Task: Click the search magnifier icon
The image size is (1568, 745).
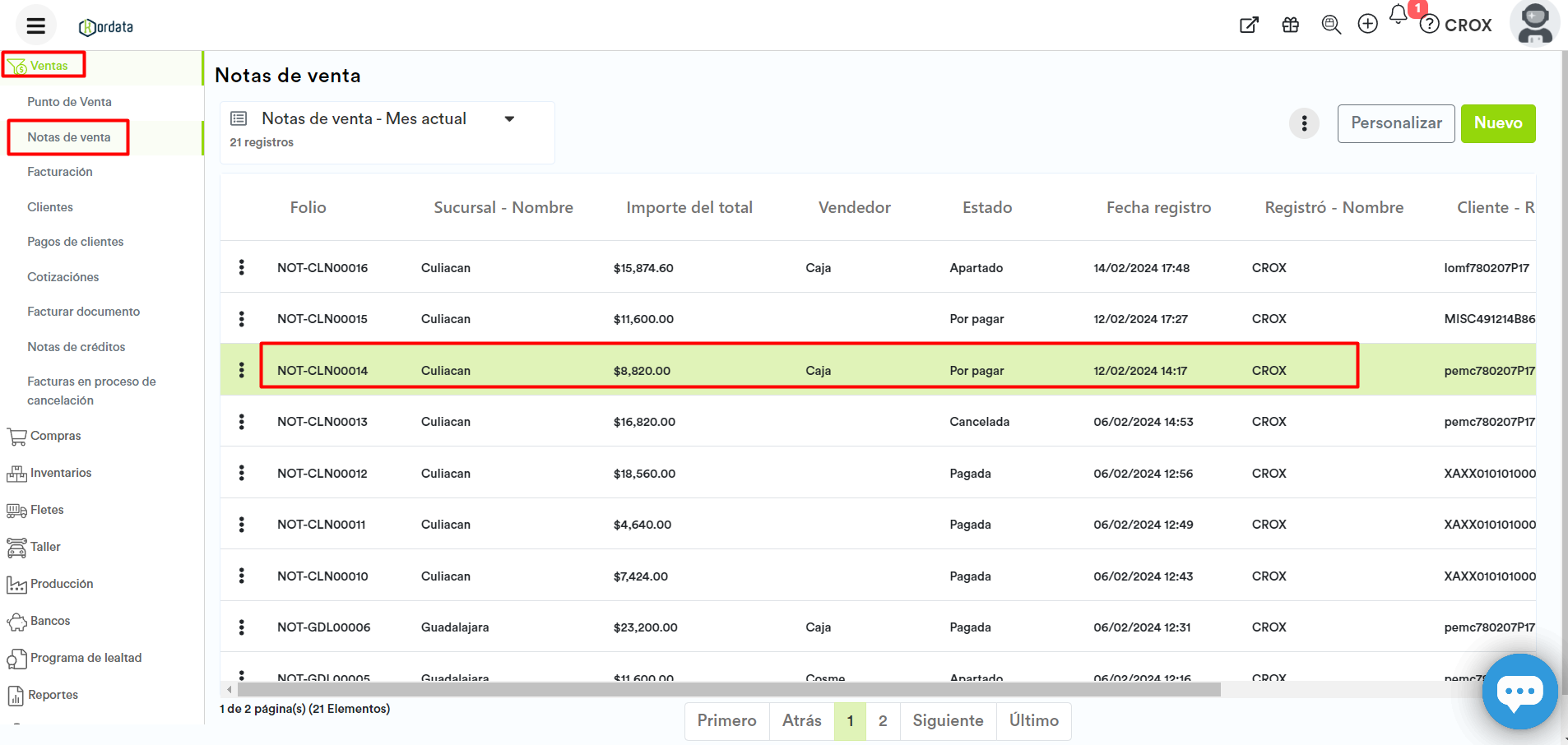Action: click(x=1330, y=25)
